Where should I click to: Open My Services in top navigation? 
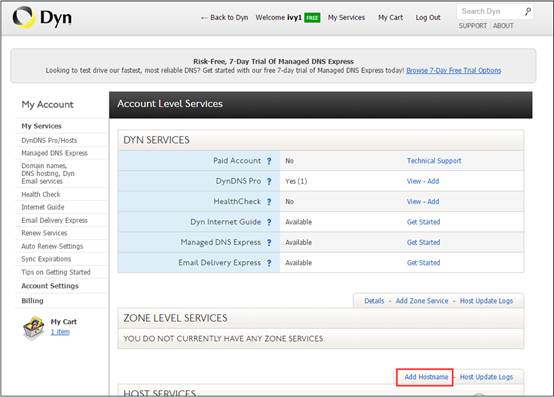(346, 18)
